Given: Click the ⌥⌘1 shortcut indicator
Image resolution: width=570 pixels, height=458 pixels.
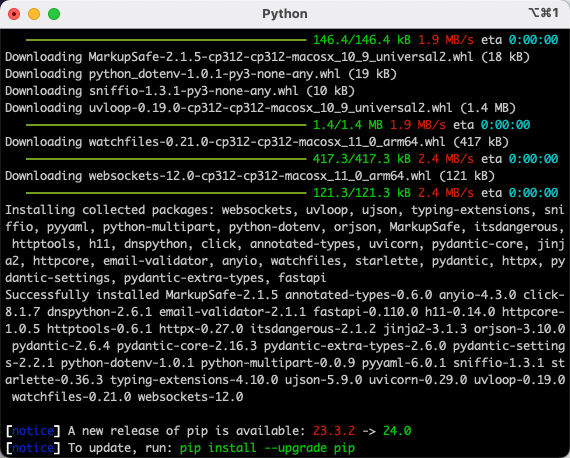Looking at the screenshot, I should point(543,13).
